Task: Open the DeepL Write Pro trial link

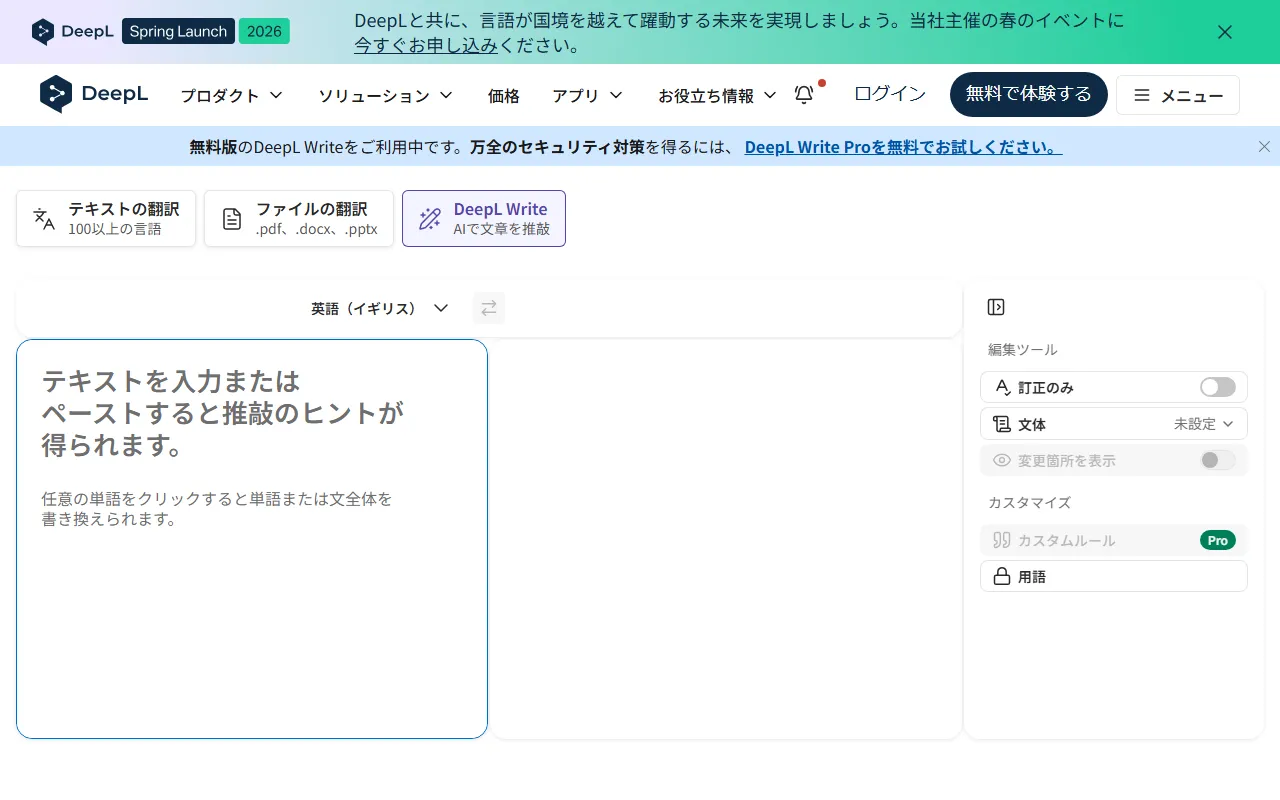Action: [903, 147]
